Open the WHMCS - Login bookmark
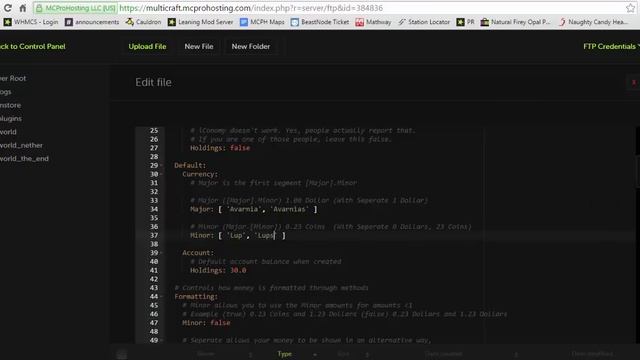Screen dimensions: 640x360 31,22
